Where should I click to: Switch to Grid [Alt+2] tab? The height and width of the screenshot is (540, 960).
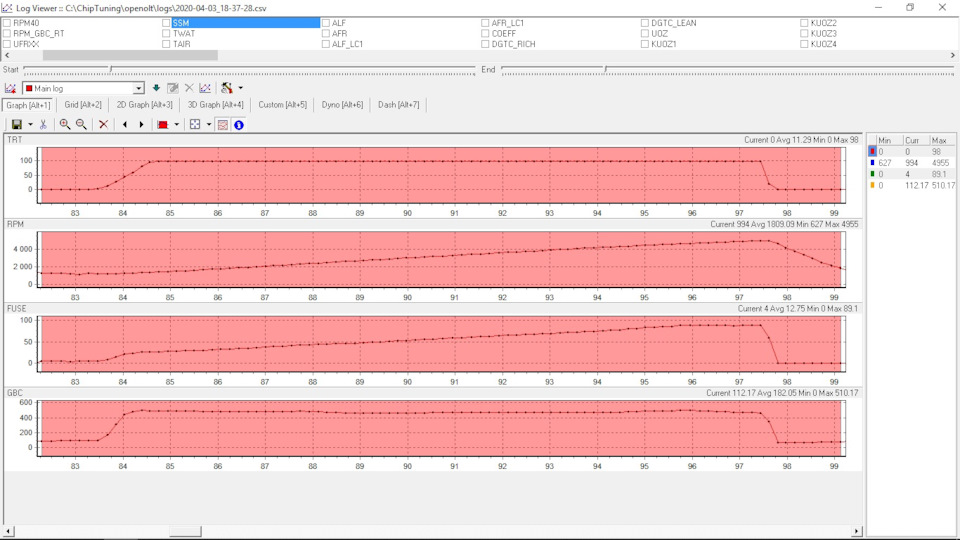click(83, 105)
